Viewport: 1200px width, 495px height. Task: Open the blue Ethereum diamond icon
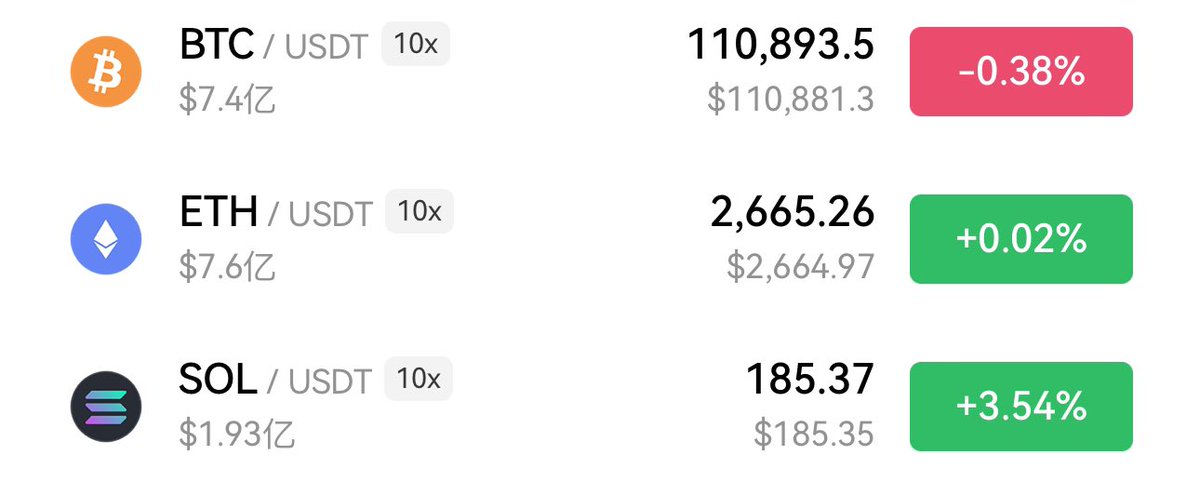pyautogui.click(x=106, y=239)
